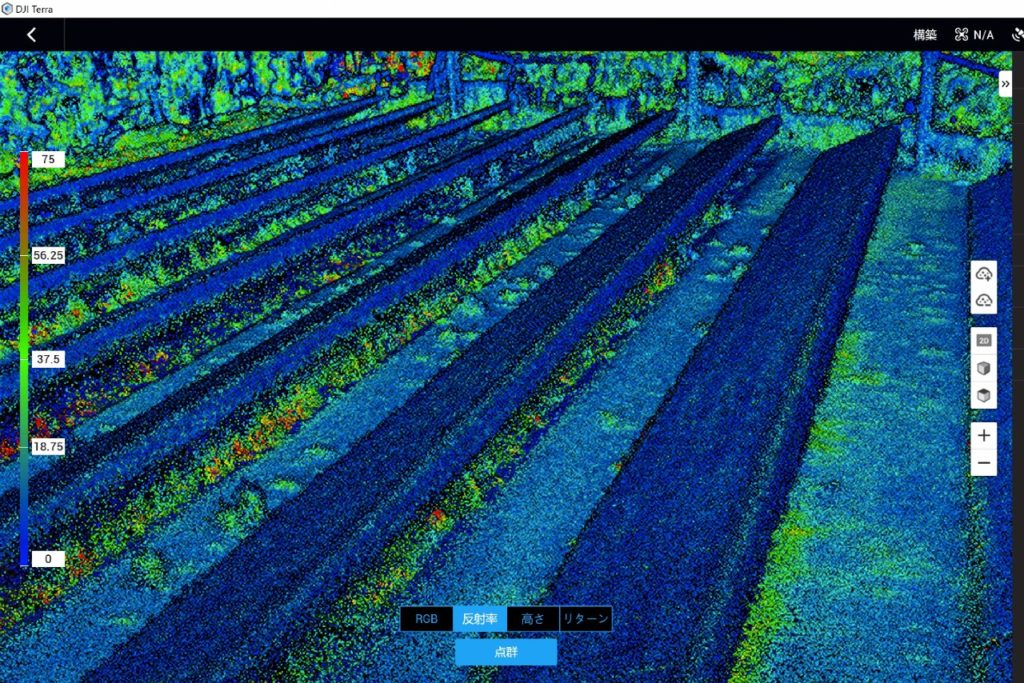Viewport: 1024px width, 683px height.
Task: Click the point cloud download cloud icon
Action: click(x=984, y=300)
